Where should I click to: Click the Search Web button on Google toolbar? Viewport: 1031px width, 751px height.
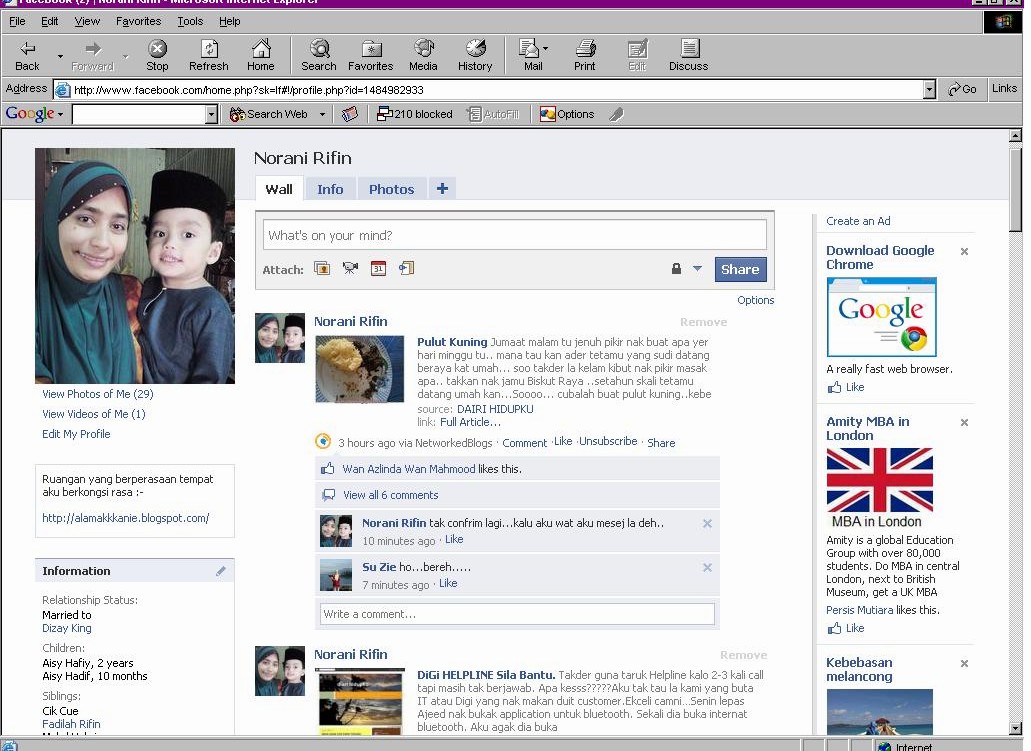(269, 114)
